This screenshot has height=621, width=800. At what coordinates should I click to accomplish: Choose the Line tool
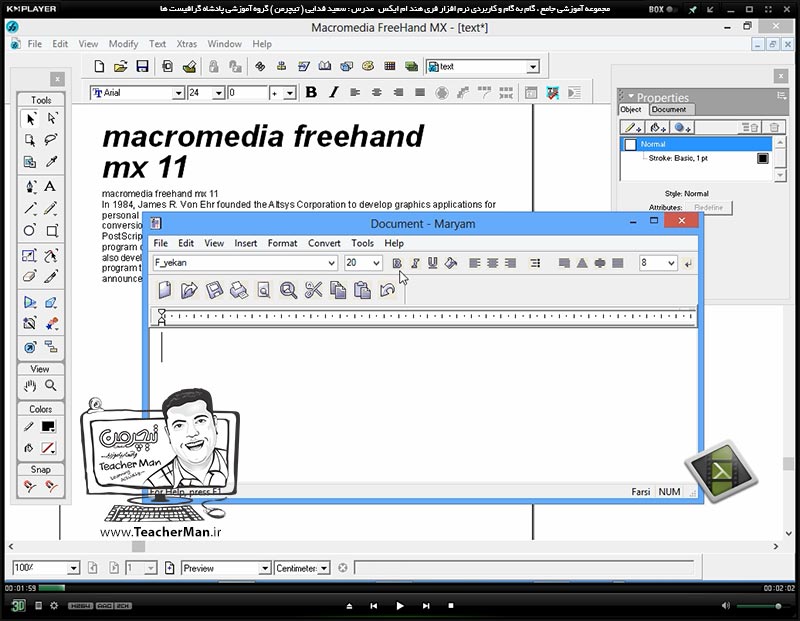(x=30, y=208)
